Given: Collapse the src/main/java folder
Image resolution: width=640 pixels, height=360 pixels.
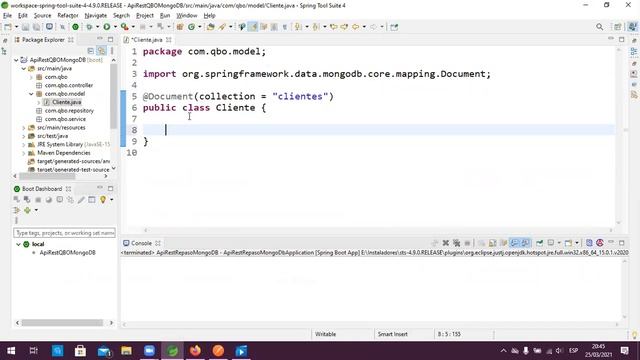Looking at the screenshot, I should [24, 69].
